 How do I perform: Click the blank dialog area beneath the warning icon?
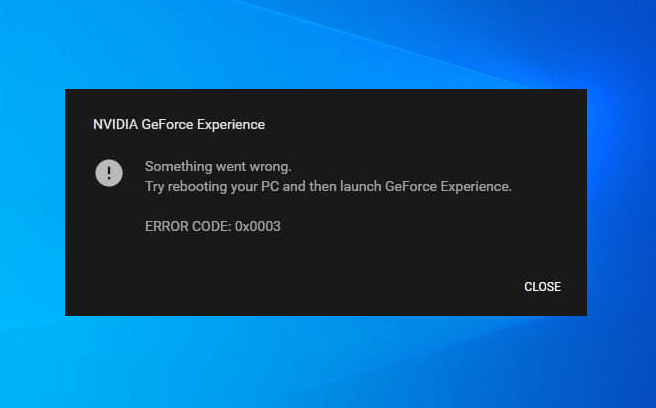point(109,250)
